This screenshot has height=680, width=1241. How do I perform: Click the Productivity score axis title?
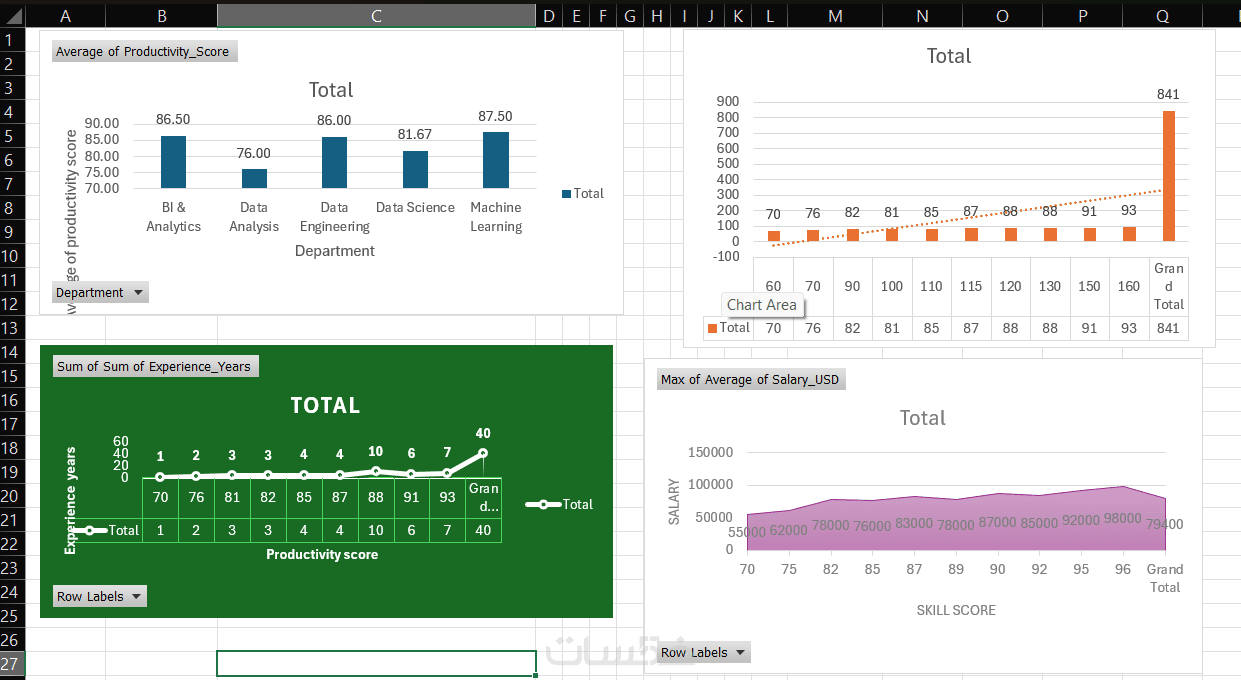pyautogui.click(x=322, y=554)
